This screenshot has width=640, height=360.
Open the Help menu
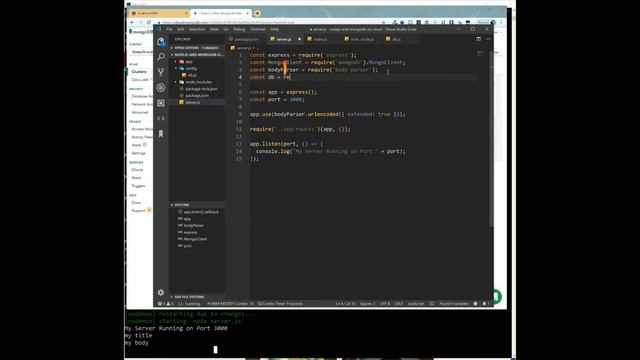pos(274,29)
